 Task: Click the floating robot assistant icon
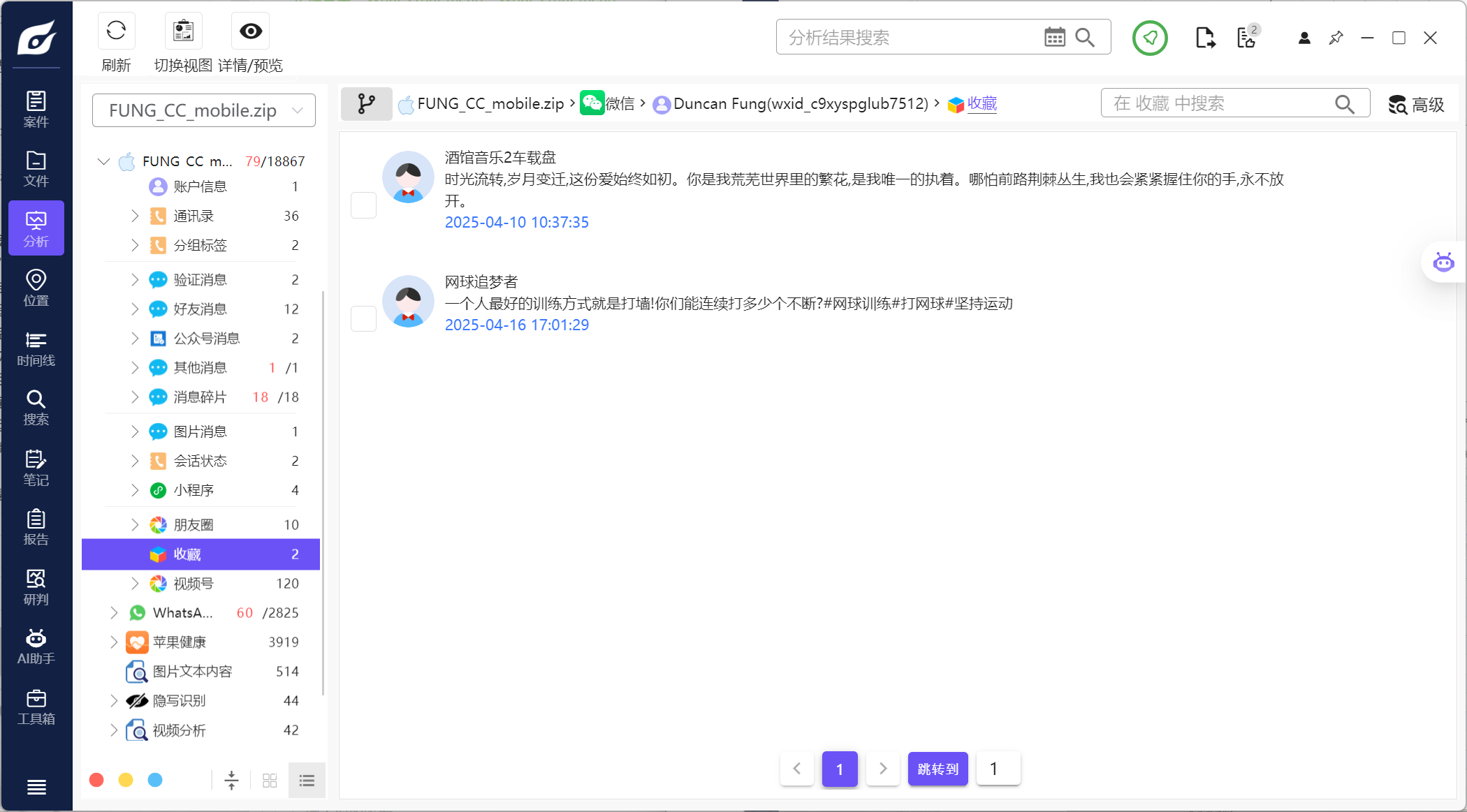pos(1443,263)
